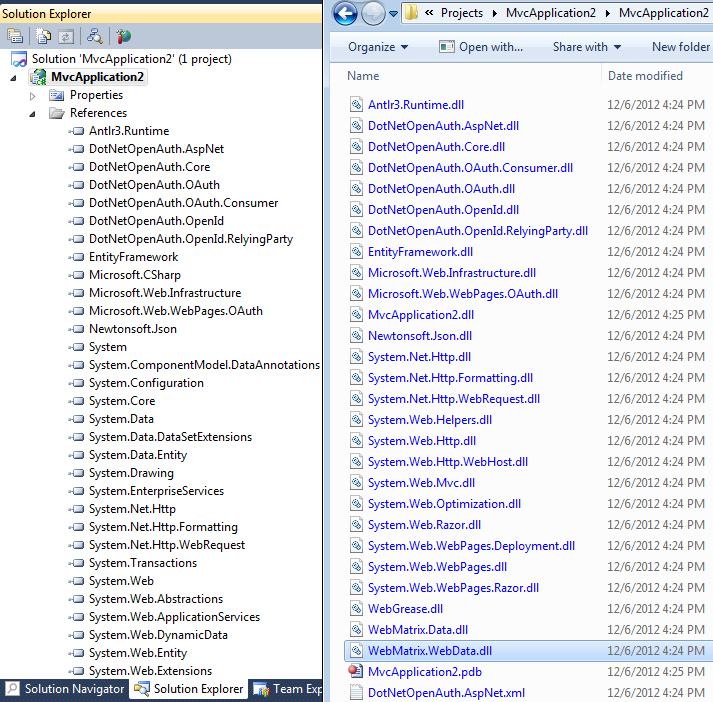This screenshot has width=713, height=702.
Task: Click the arrow after first MvcApplication2 breadcrumb
Action: [x=608, y=13]
